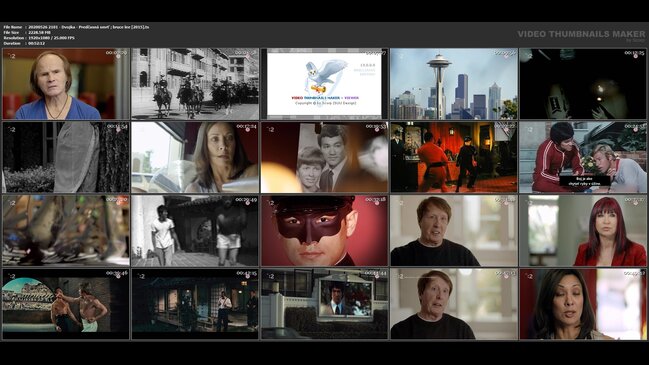649x365 pixels.
Task: Click the subtitle text in the red tracksuit thumbnail
Action: click(x=584, y=181)
